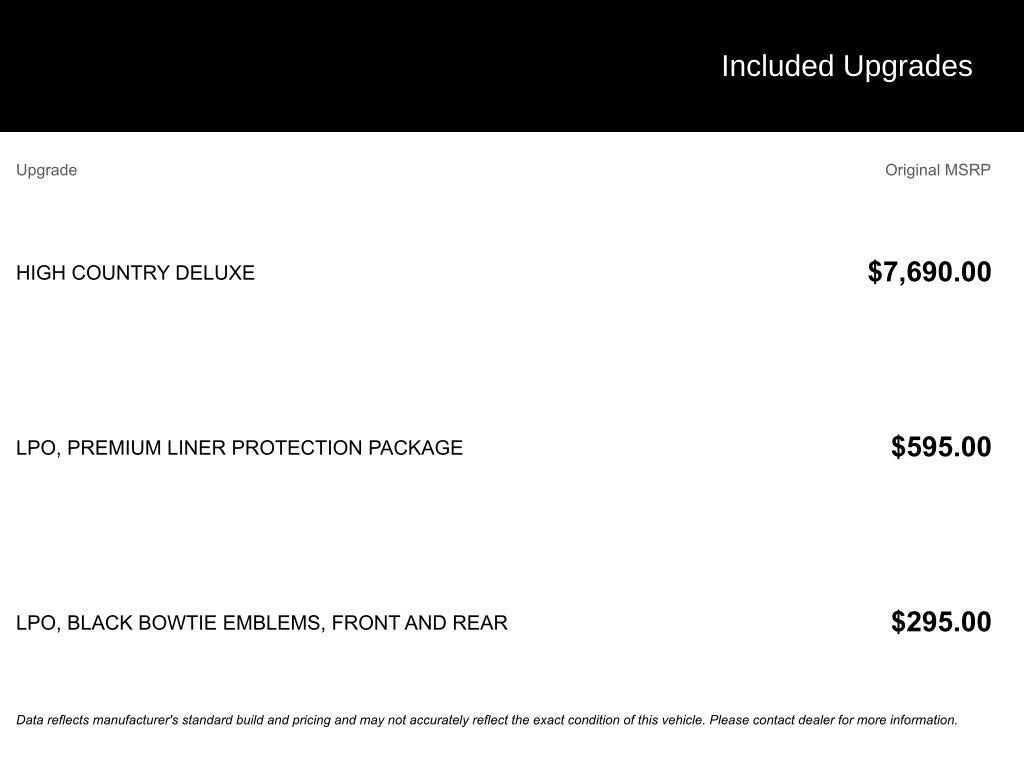The height and width of the screenshot is (768, 1024).
Task: Click the Included Upgrades heading
Action: (846, 67)
